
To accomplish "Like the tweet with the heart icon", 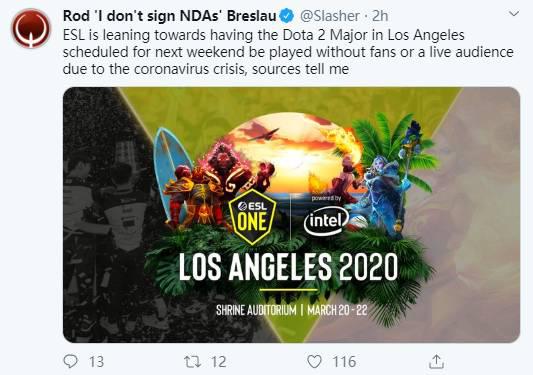I will (314, 362).
